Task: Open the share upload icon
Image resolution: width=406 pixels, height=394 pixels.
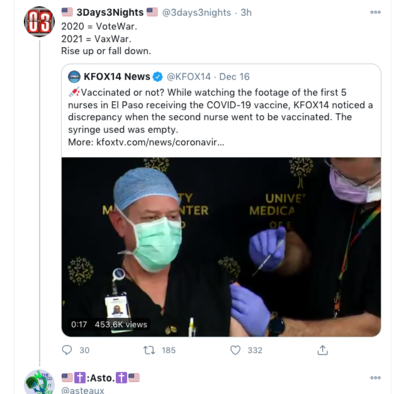Action: click(x=322, y=350)
